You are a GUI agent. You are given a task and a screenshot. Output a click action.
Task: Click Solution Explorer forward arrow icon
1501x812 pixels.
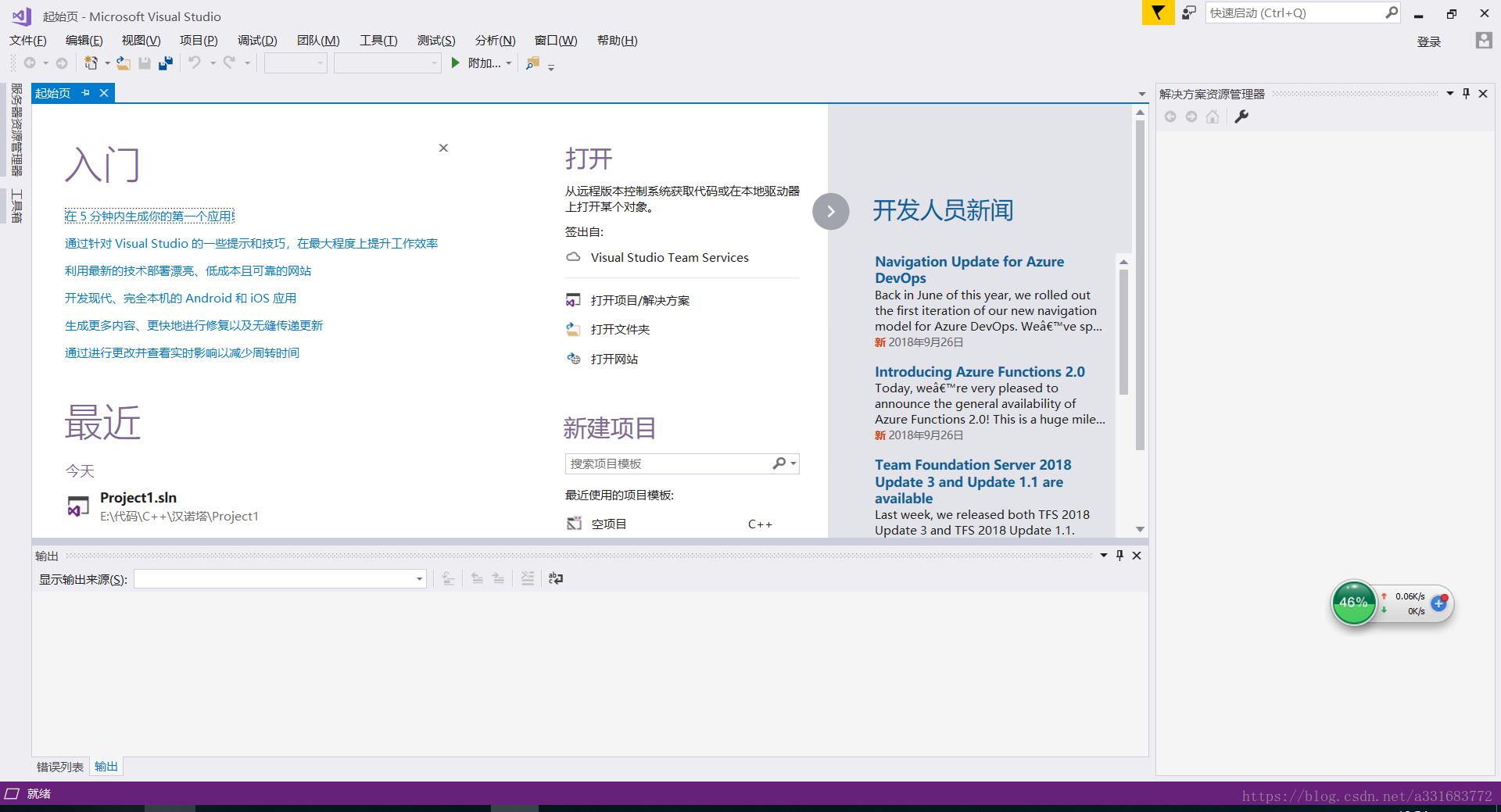[x=1191, y=116]
